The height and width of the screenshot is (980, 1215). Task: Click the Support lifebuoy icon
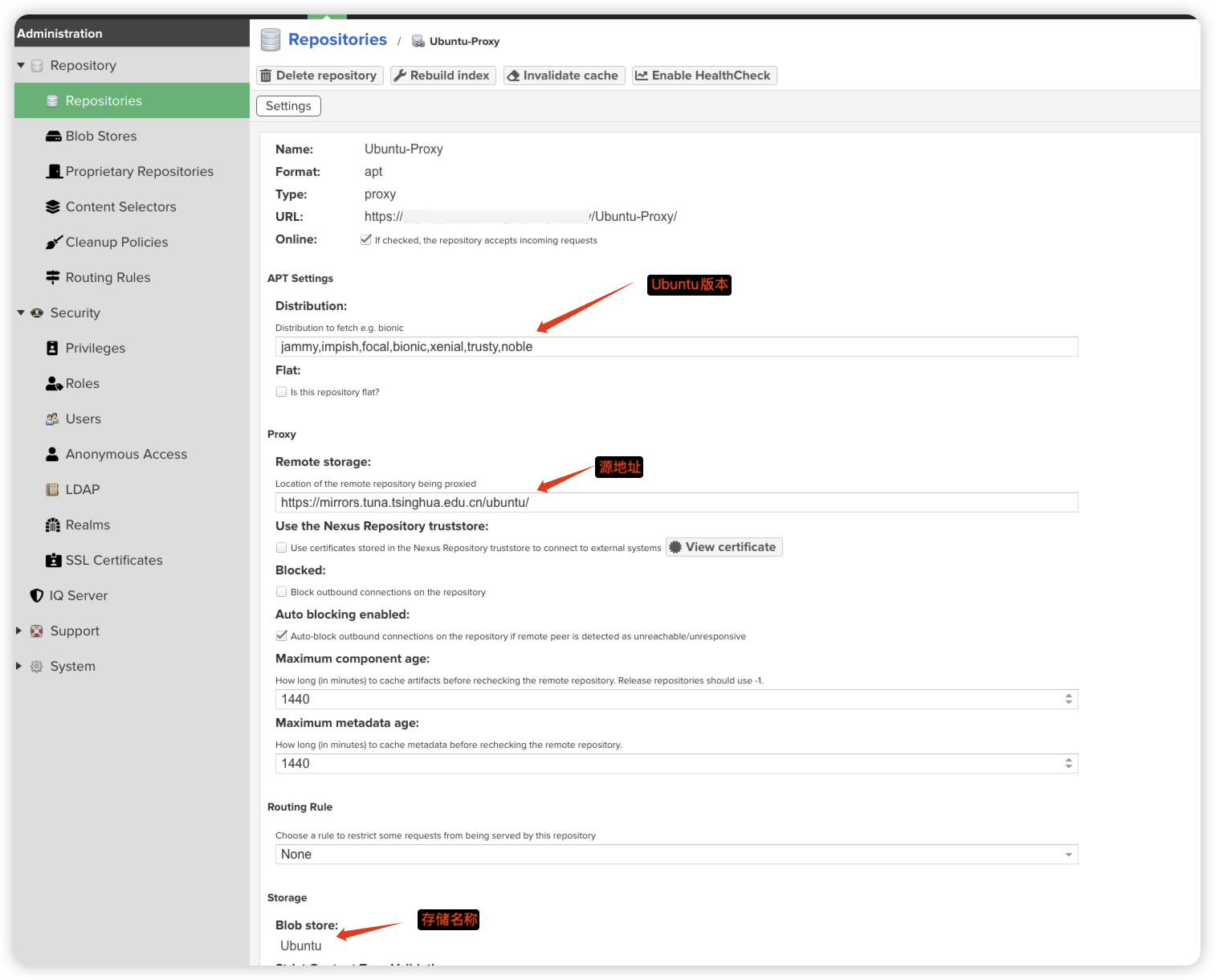[37, 631]
